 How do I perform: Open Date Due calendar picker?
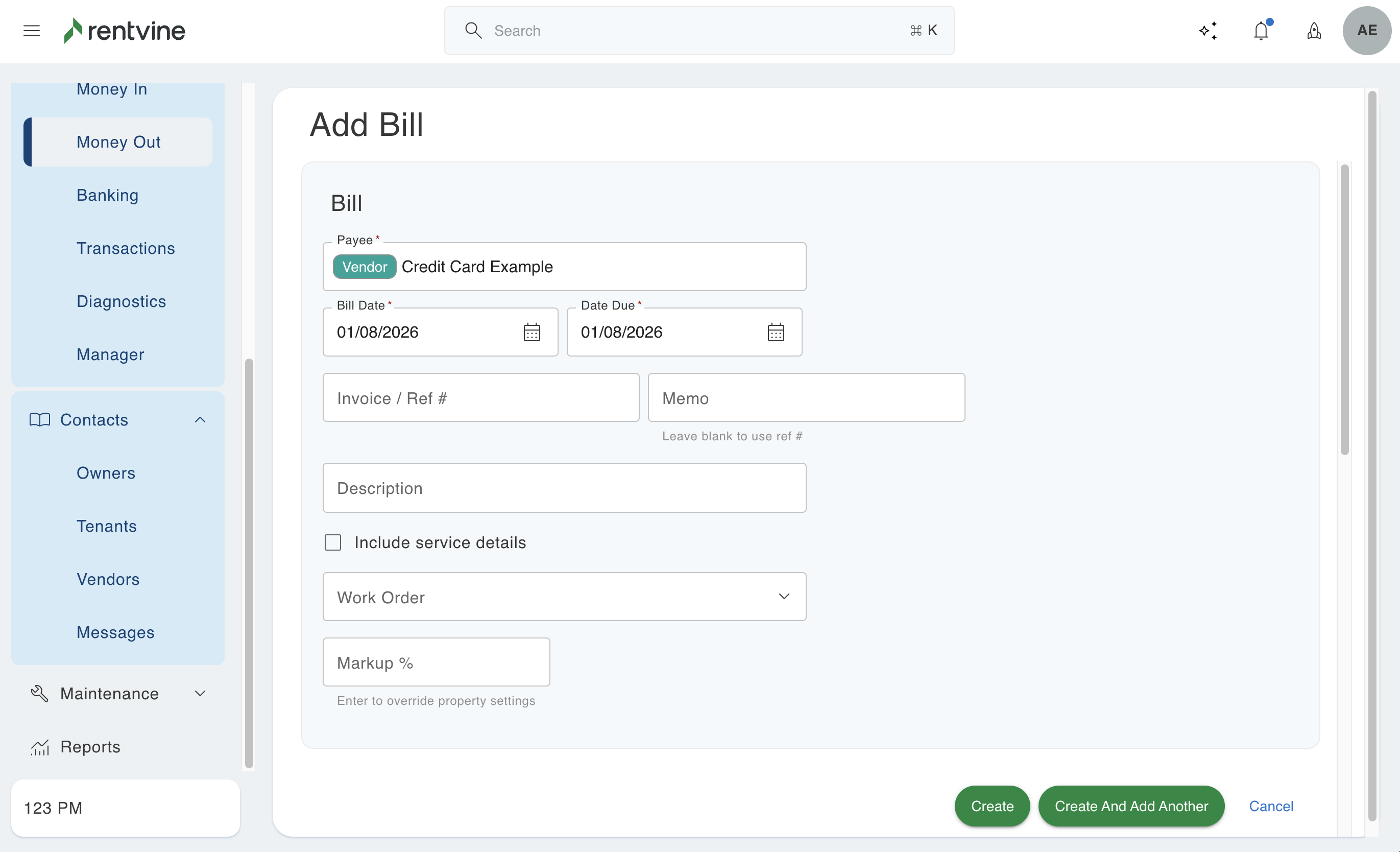pos(776,332)
